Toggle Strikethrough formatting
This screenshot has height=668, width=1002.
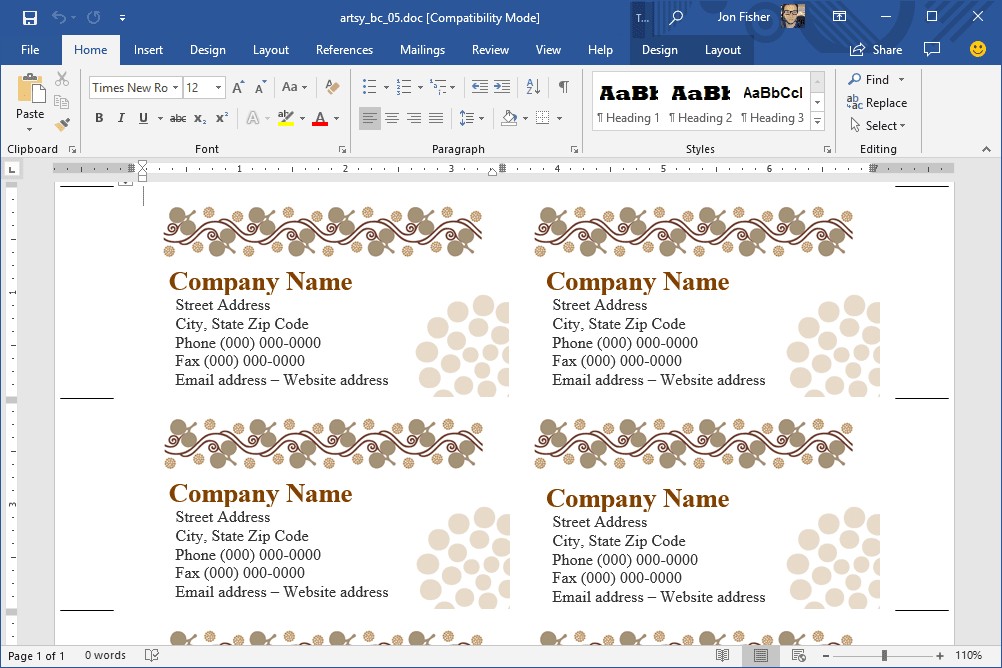[x=178, y=118]
